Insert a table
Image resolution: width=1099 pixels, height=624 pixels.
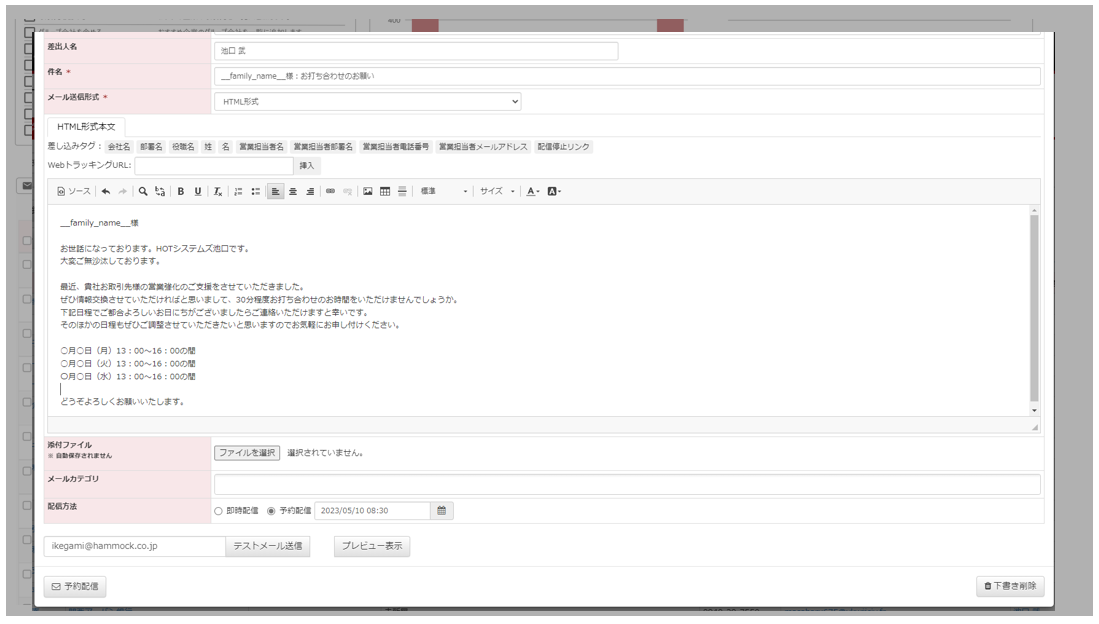point(385,191)
